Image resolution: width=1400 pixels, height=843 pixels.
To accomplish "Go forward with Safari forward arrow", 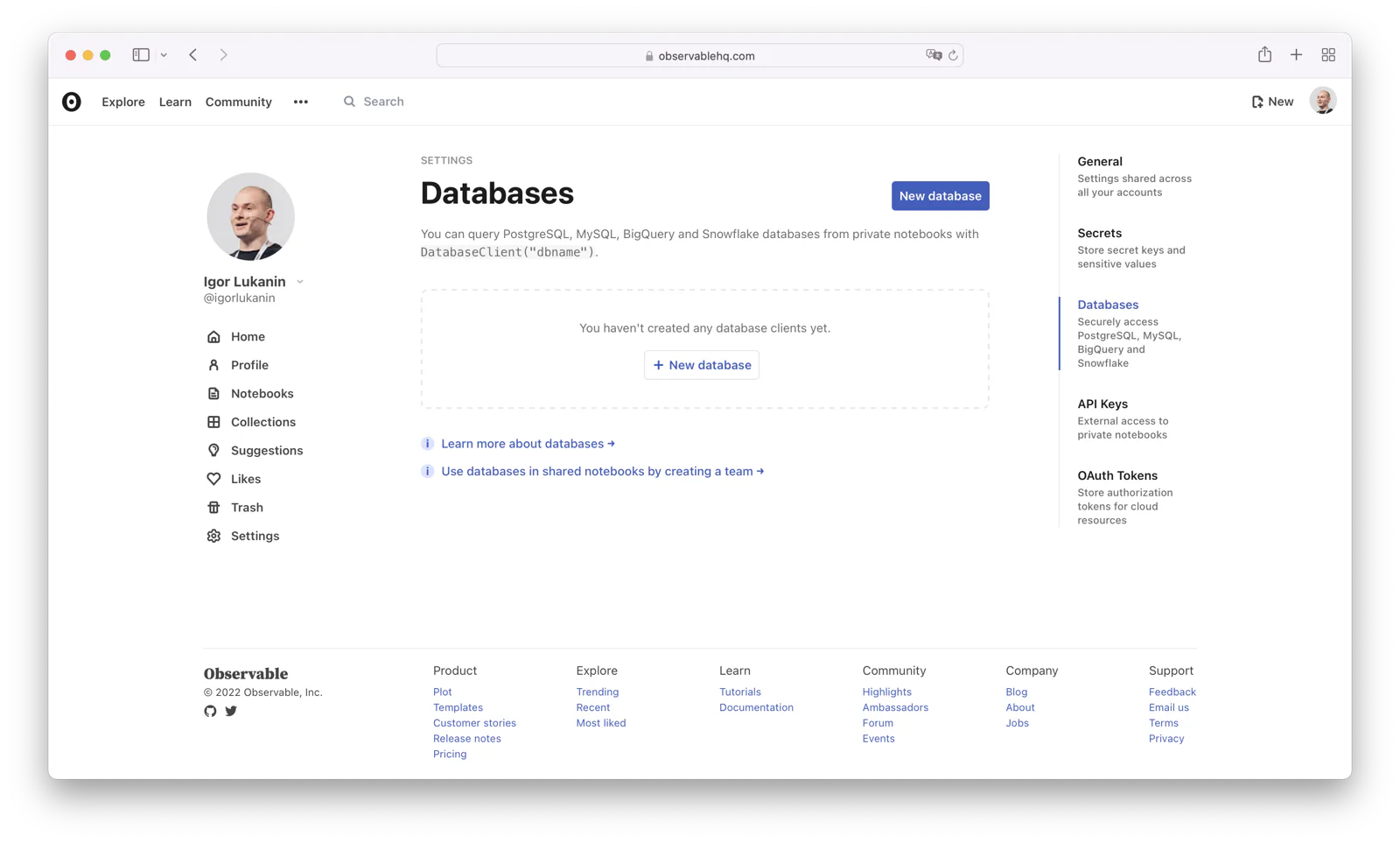I will pyautogui.click(x=224, y=54).
